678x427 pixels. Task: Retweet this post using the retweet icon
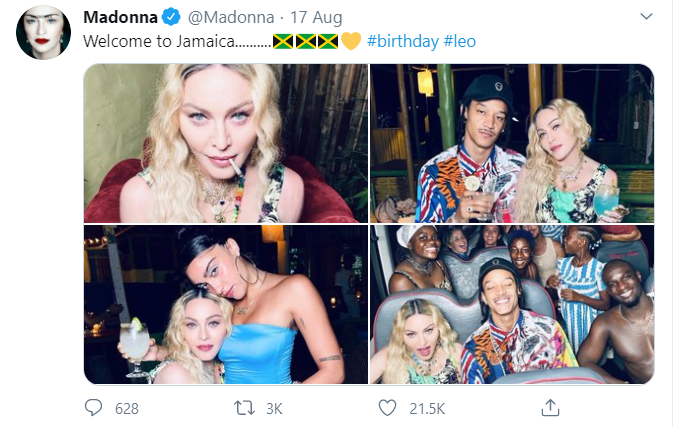(x=244, y=408)
